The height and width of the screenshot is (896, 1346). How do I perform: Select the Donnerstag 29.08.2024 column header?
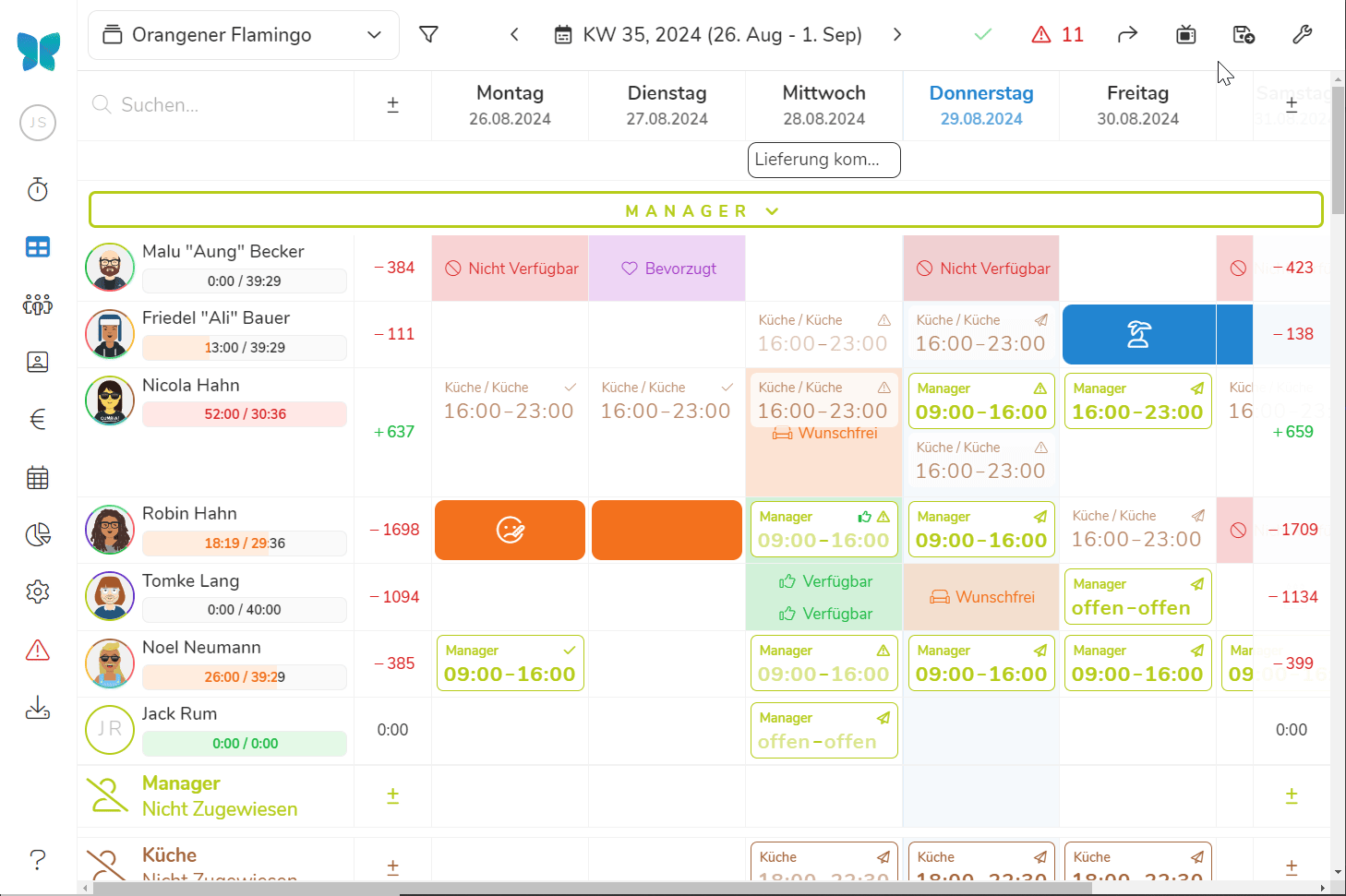coord(980,105)
